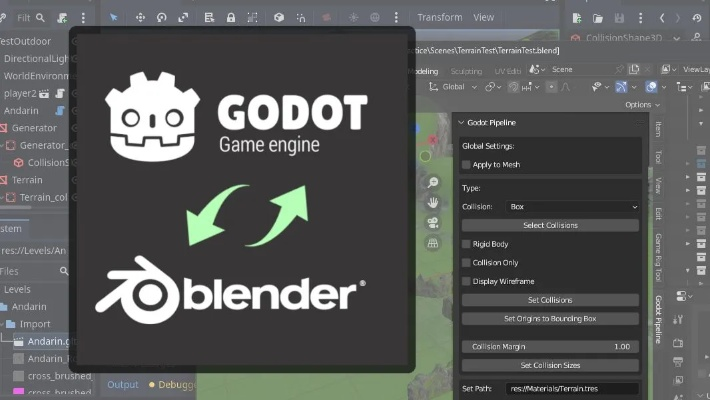Open the Collision type Box dropdown
Viewport: 710px width, 400px height.
[572, 207]
